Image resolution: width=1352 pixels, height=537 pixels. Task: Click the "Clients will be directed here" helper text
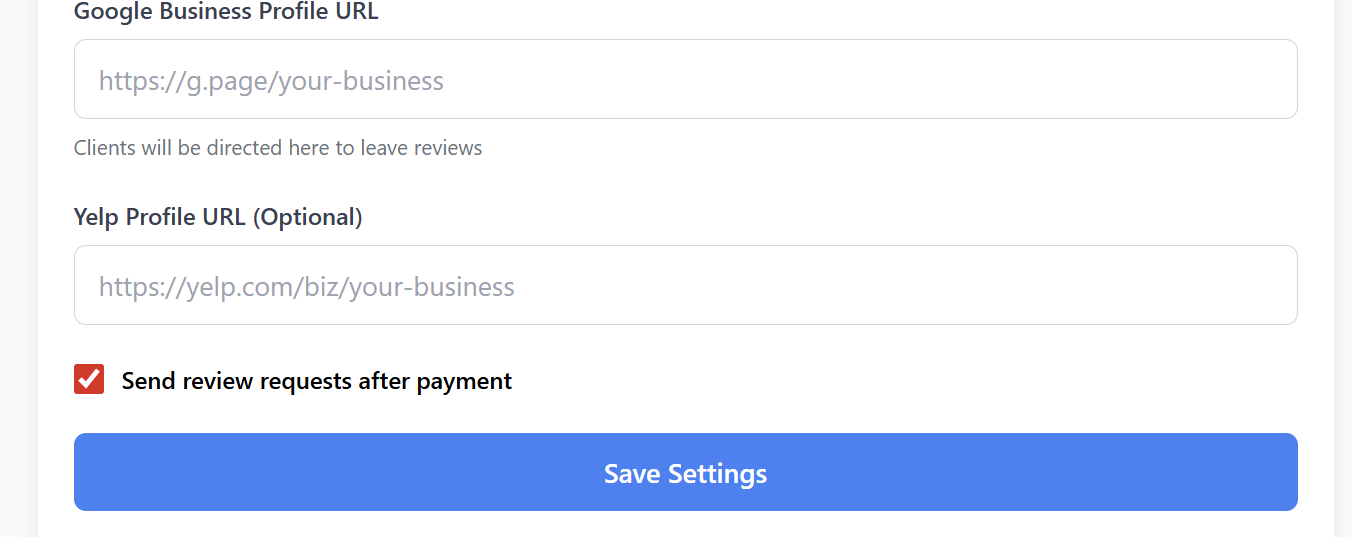278,148
